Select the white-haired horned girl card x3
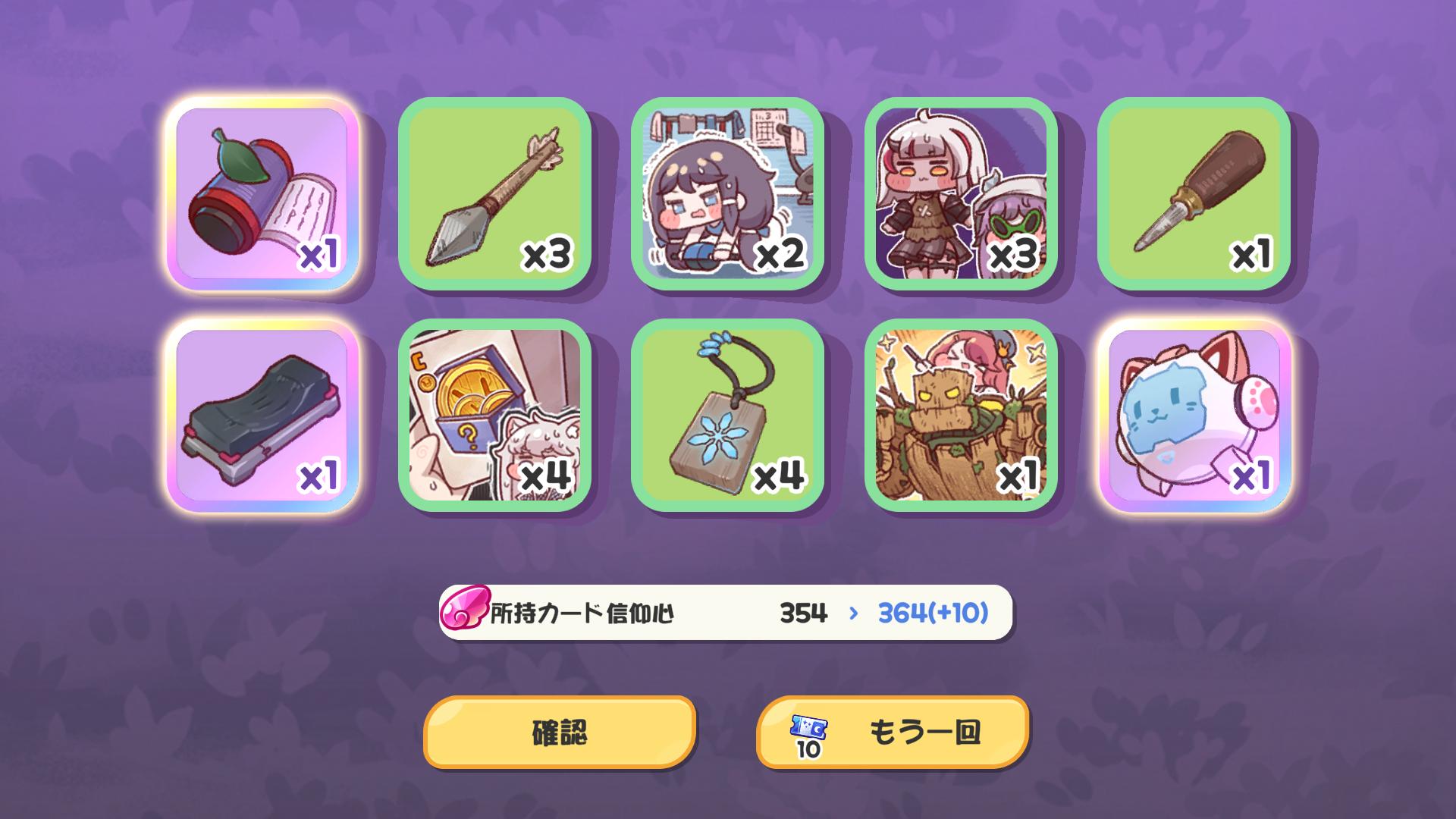 961,193
